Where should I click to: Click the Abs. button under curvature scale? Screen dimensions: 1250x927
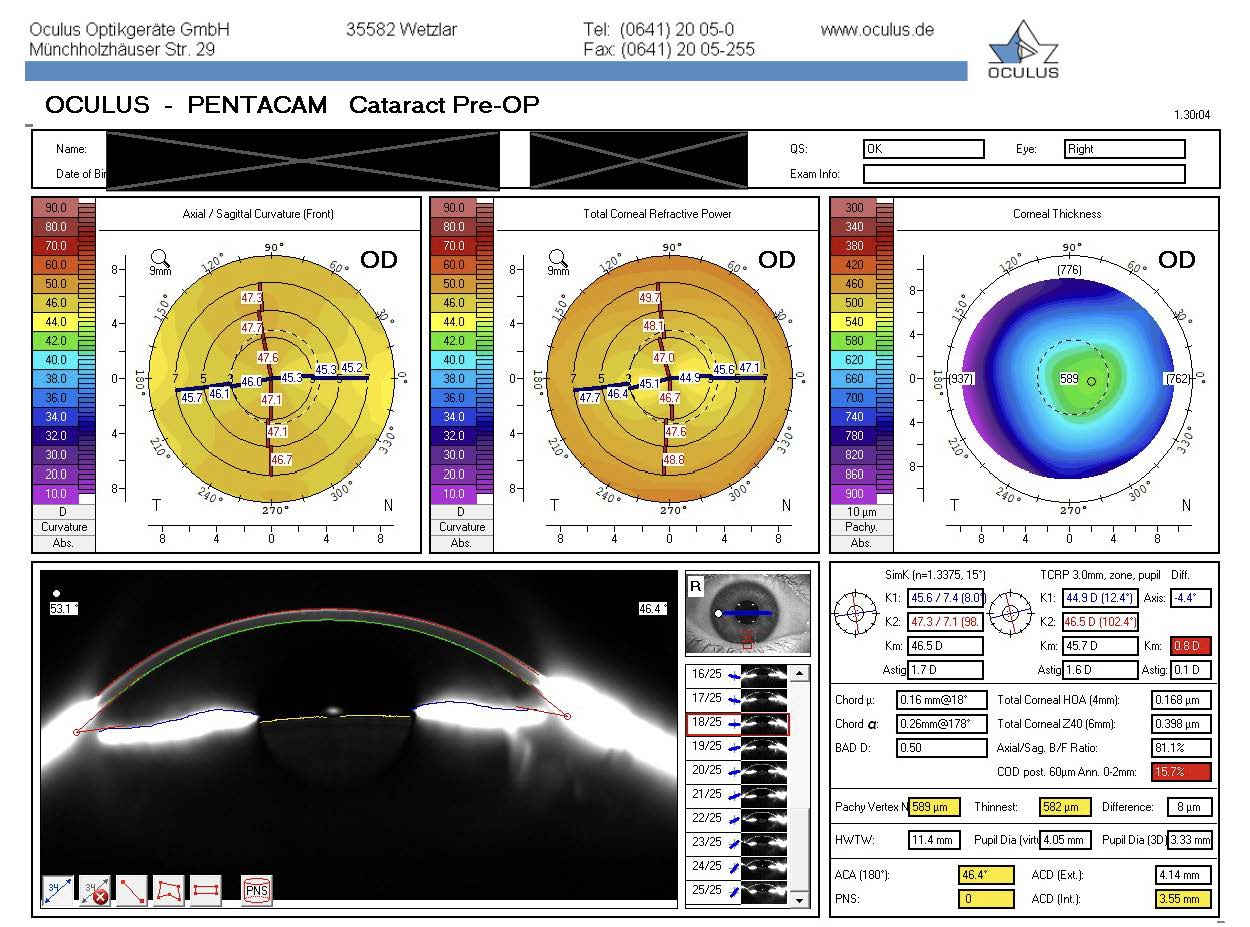click(x=65, y=544)
